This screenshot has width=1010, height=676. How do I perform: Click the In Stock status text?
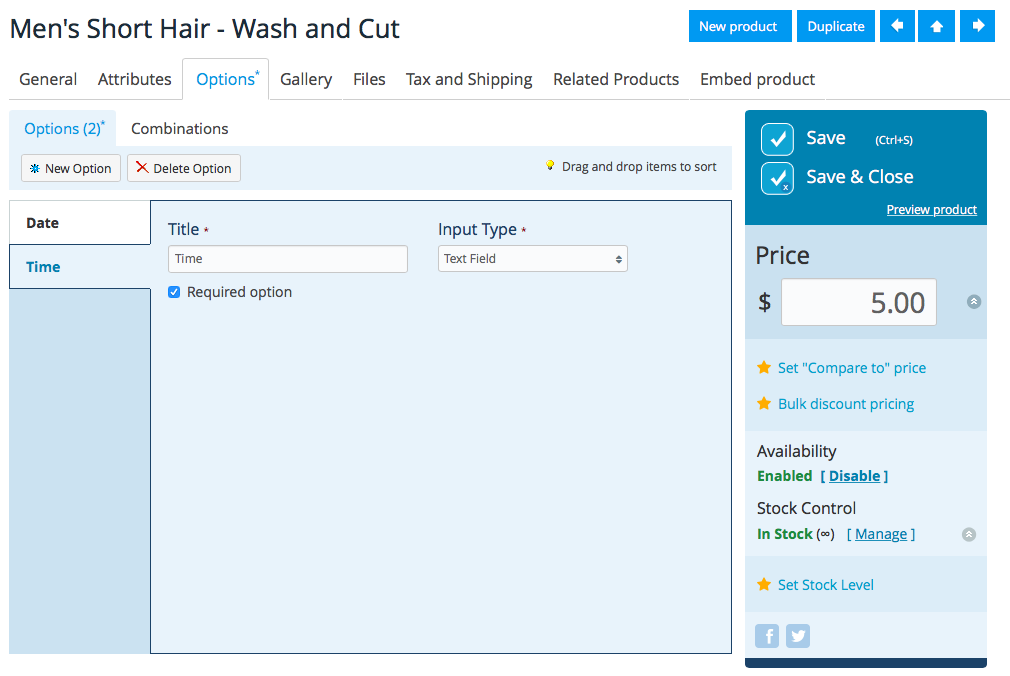click(x=785, y=534)
